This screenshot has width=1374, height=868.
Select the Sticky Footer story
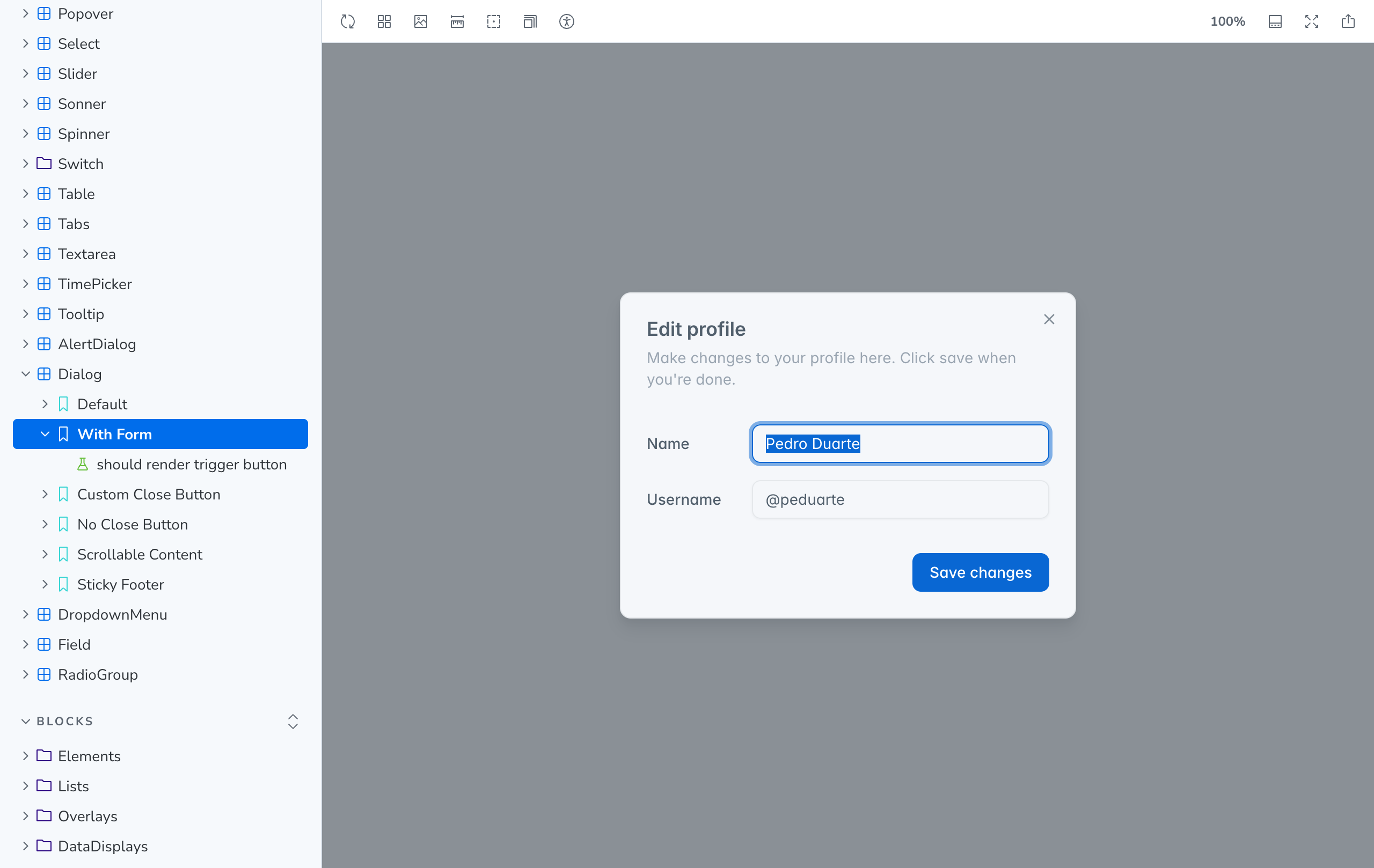(121, 584)
